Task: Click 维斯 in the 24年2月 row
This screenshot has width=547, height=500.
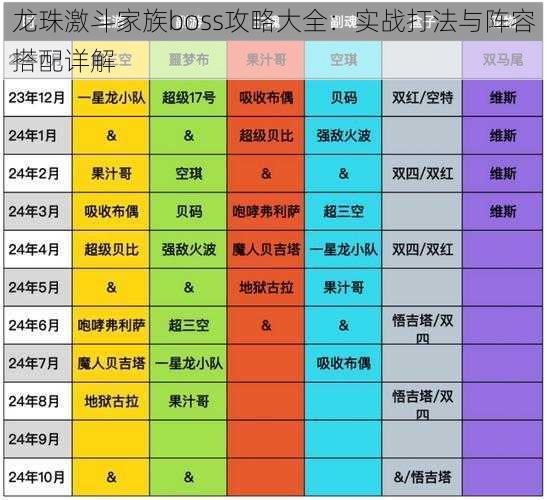Action: point(503,173)
